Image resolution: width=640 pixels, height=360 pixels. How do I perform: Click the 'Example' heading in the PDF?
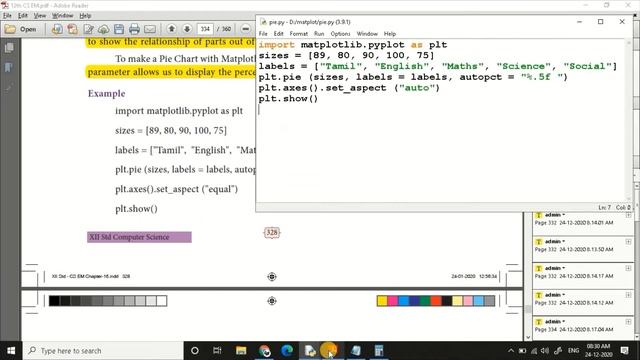[x=107, y=93]
